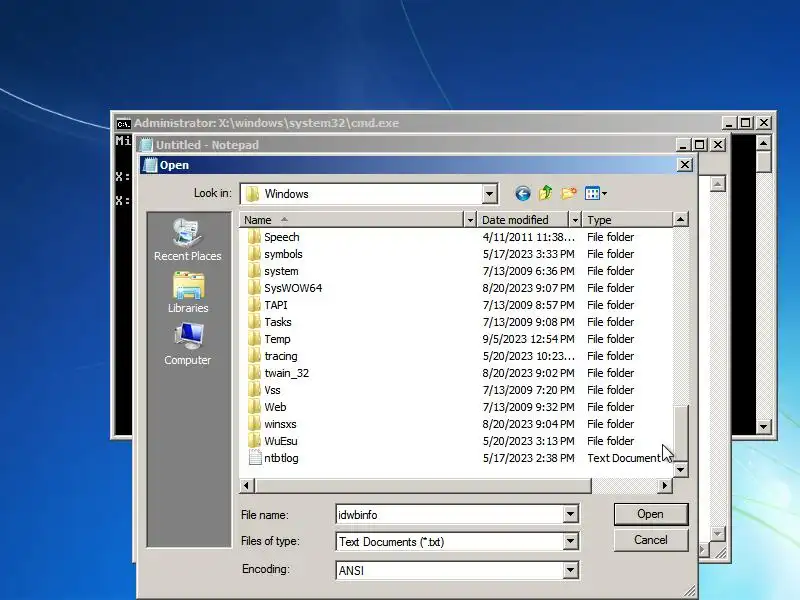Go back to last folder visited

tap(522, 193)
